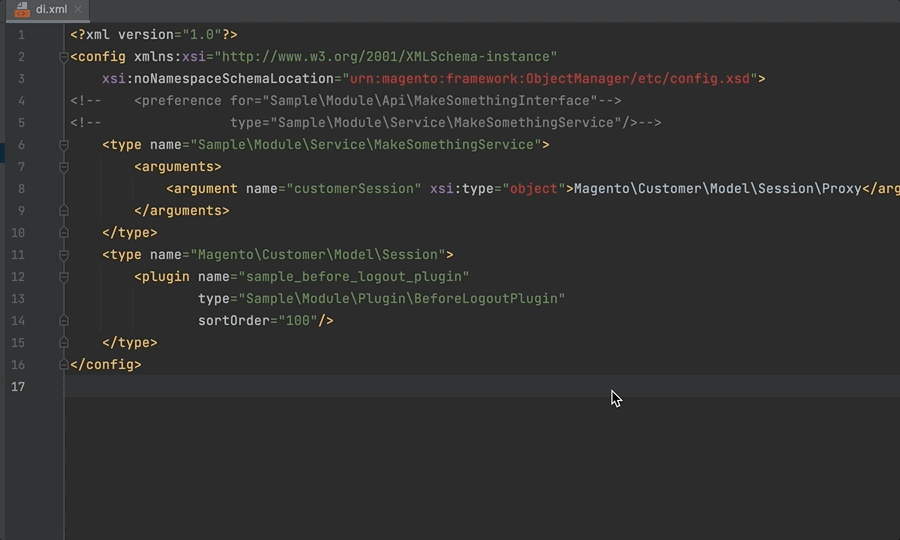The width and height of the screenshot is (900, 540).
Task: Click the empty line 17 in the editor
Action: point(482,386)
